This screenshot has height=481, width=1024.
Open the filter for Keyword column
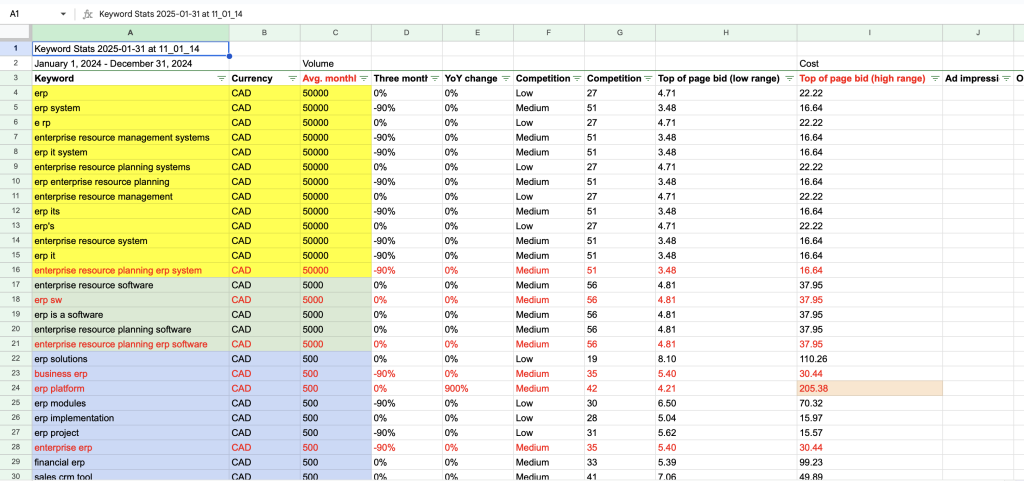click(x=221, y=78)
